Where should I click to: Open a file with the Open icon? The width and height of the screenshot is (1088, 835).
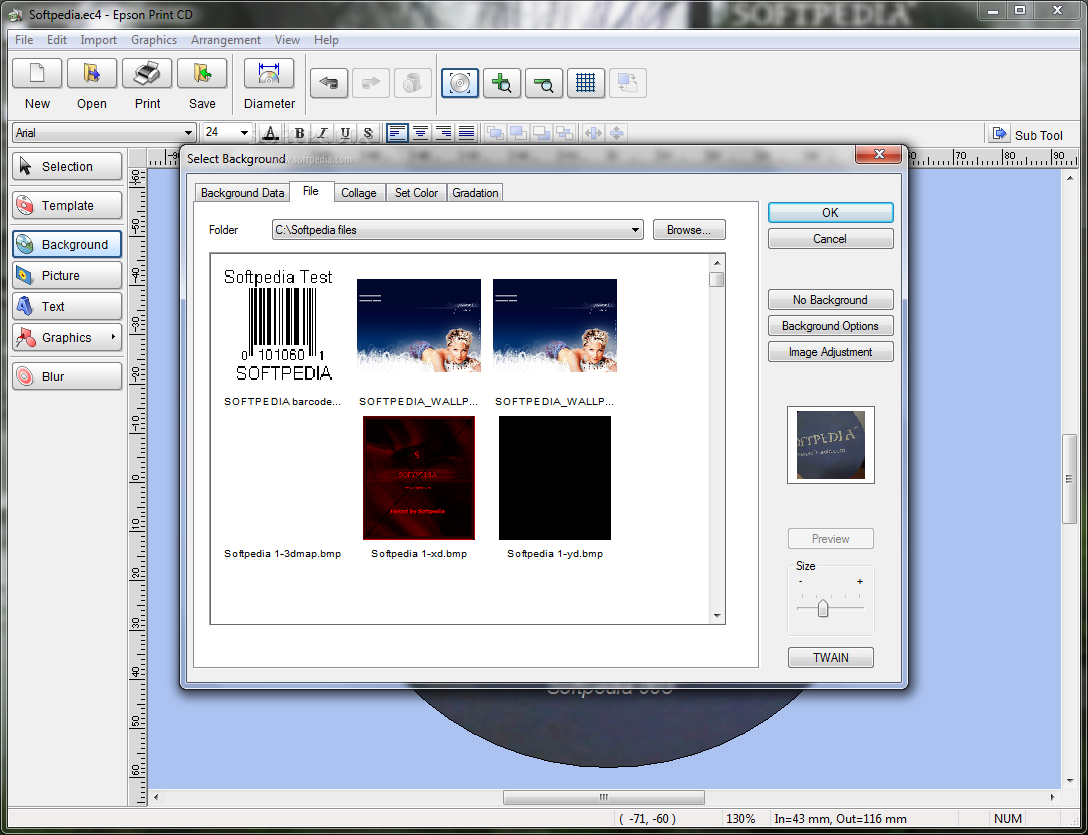click(92, 74)
